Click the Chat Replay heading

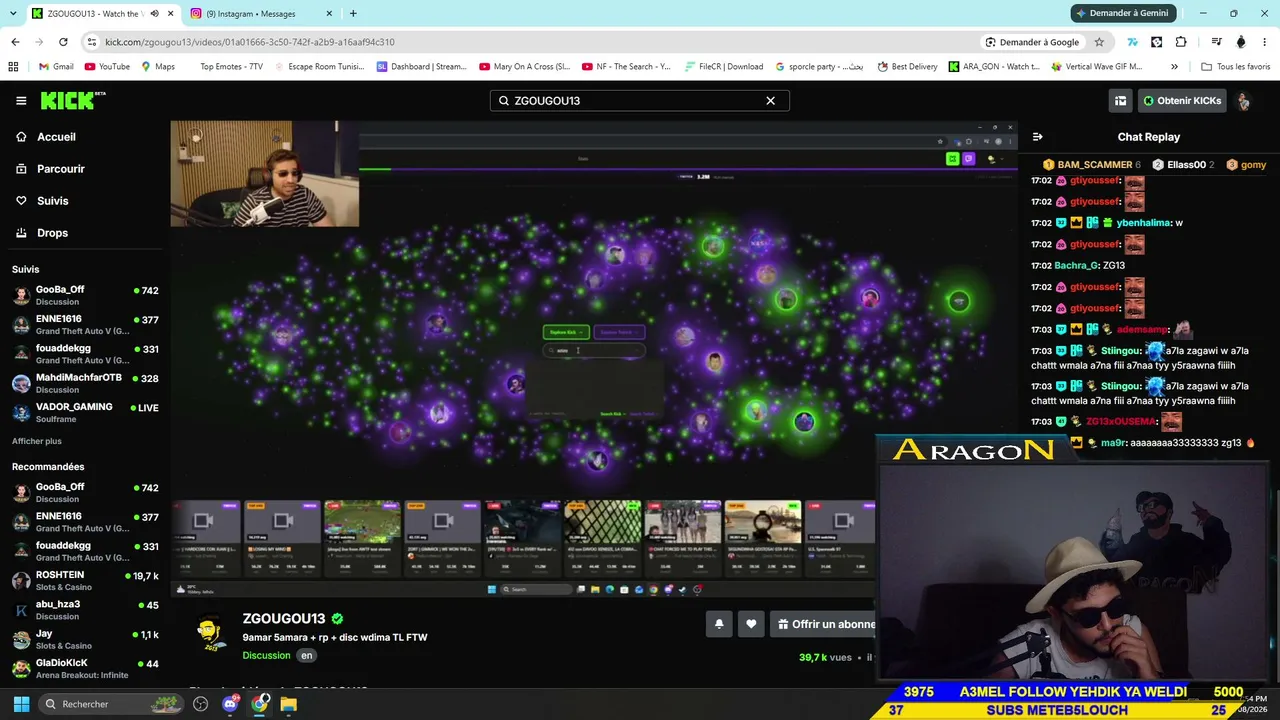(x=1148, y=137)
